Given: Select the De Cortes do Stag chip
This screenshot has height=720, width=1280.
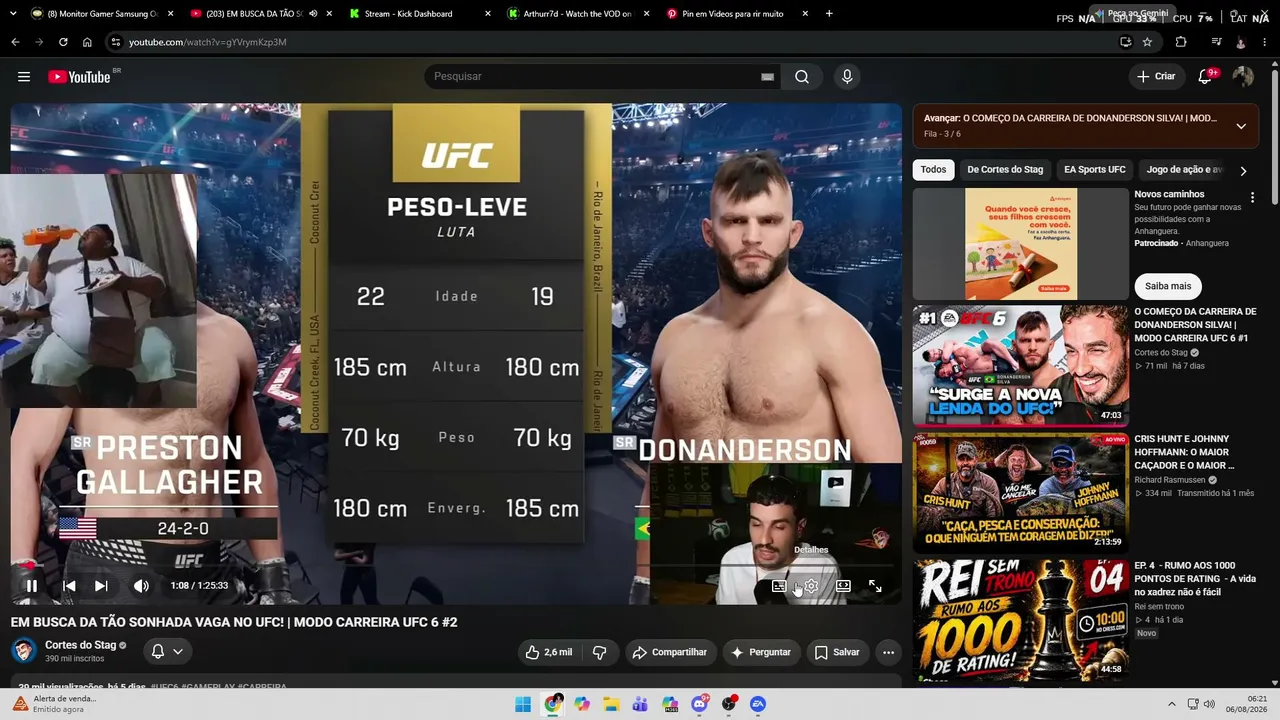Looking at the screenshot, I should (x=1005, y=170).
